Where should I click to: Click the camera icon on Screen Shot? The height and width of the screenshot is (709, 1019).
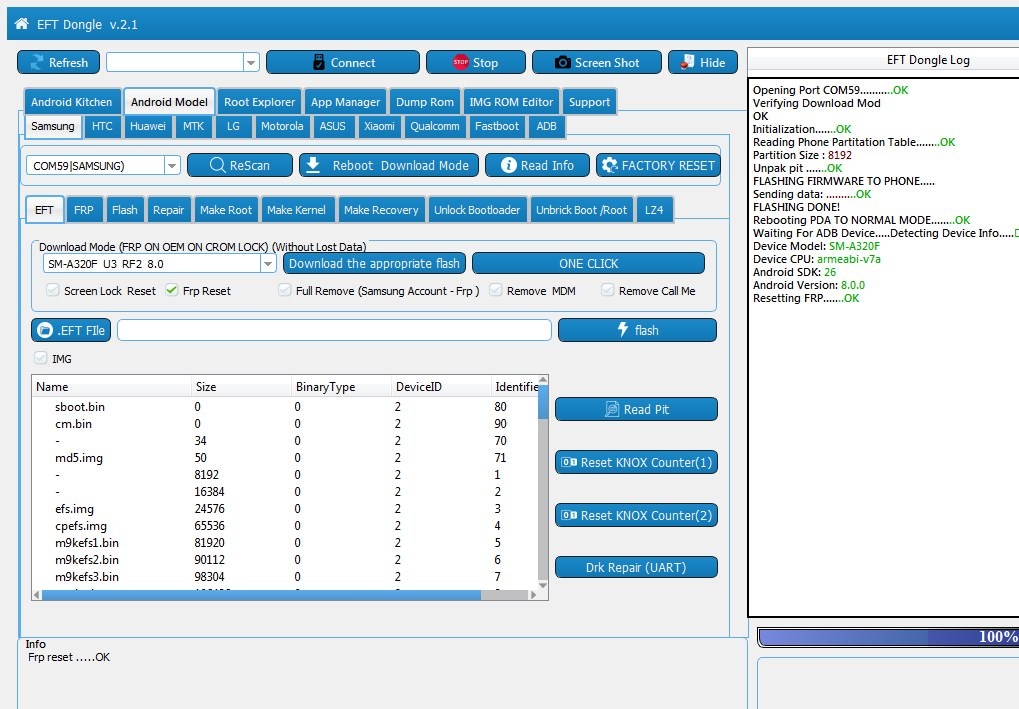563,62
